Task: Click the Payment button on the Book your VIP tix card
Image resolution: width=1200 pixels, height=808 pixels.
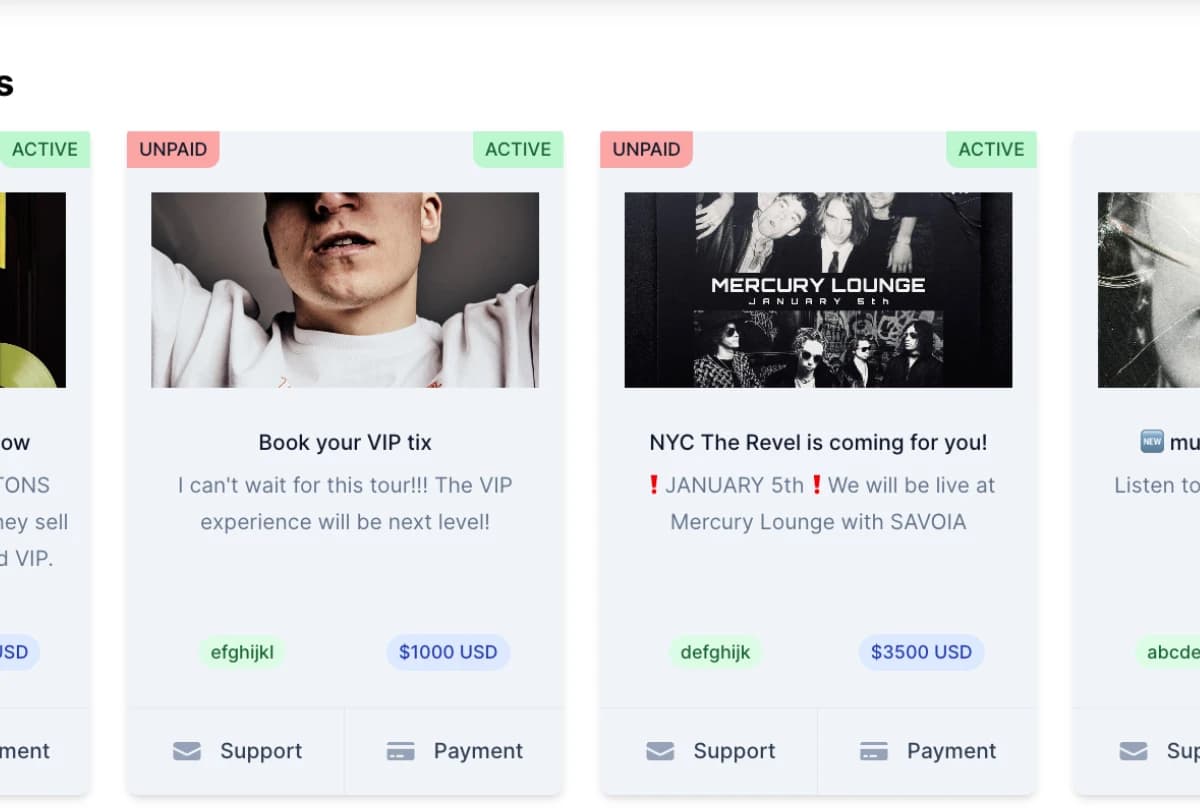Action: [454, 750]
